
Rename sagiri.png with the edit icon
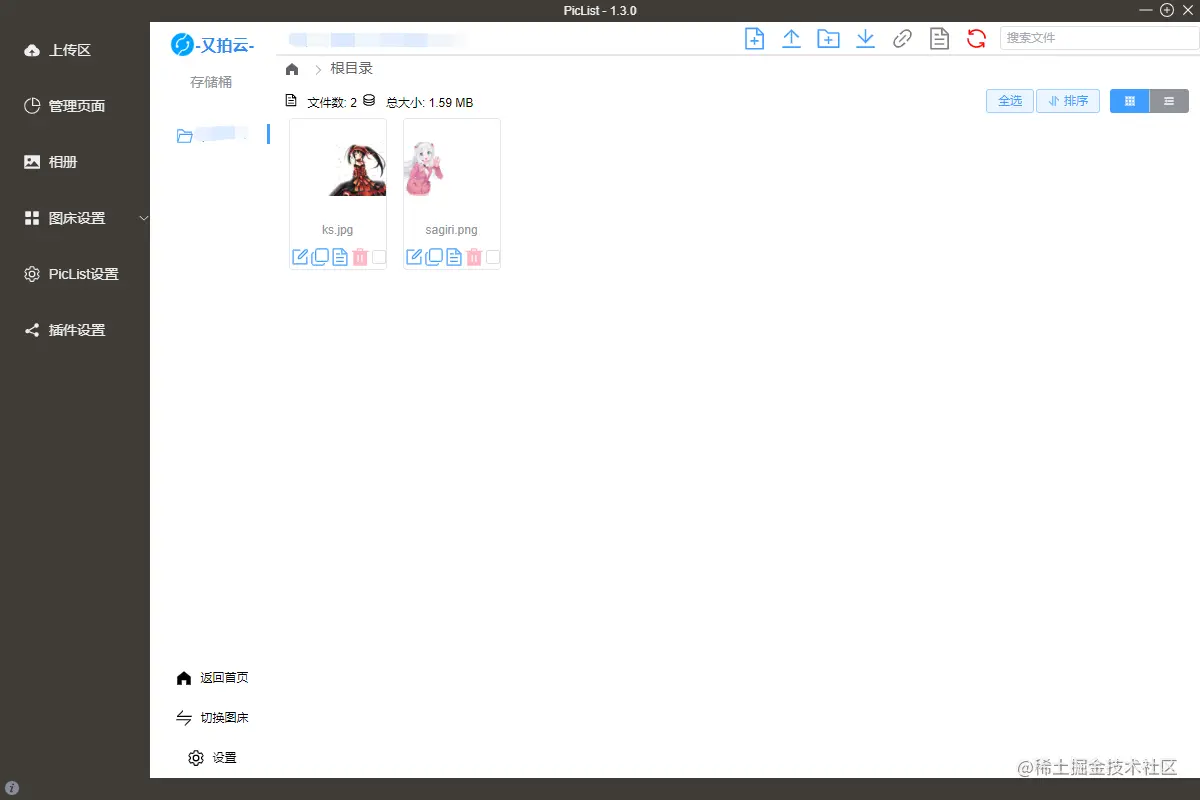(x=414, y=257)
